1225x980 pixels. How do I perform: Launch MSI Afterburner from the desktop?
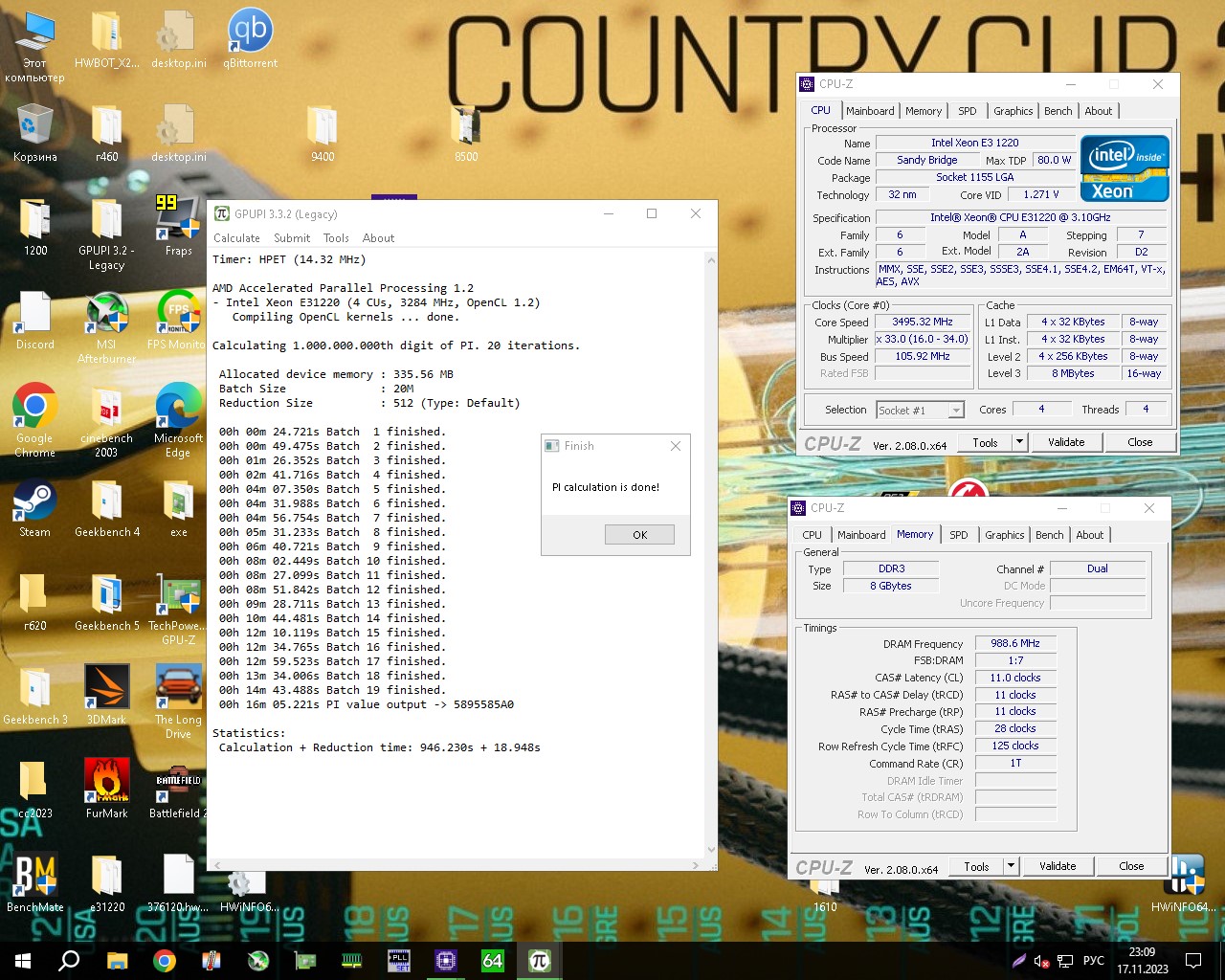pos(106,326)
